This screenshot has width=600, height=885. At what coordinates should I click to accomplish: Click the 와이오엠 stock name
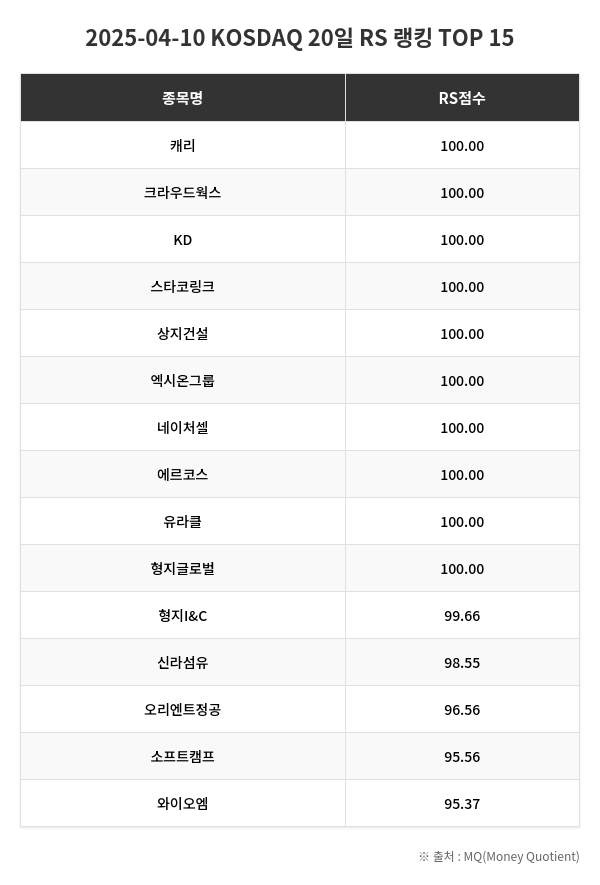click(x=182, y=804)
